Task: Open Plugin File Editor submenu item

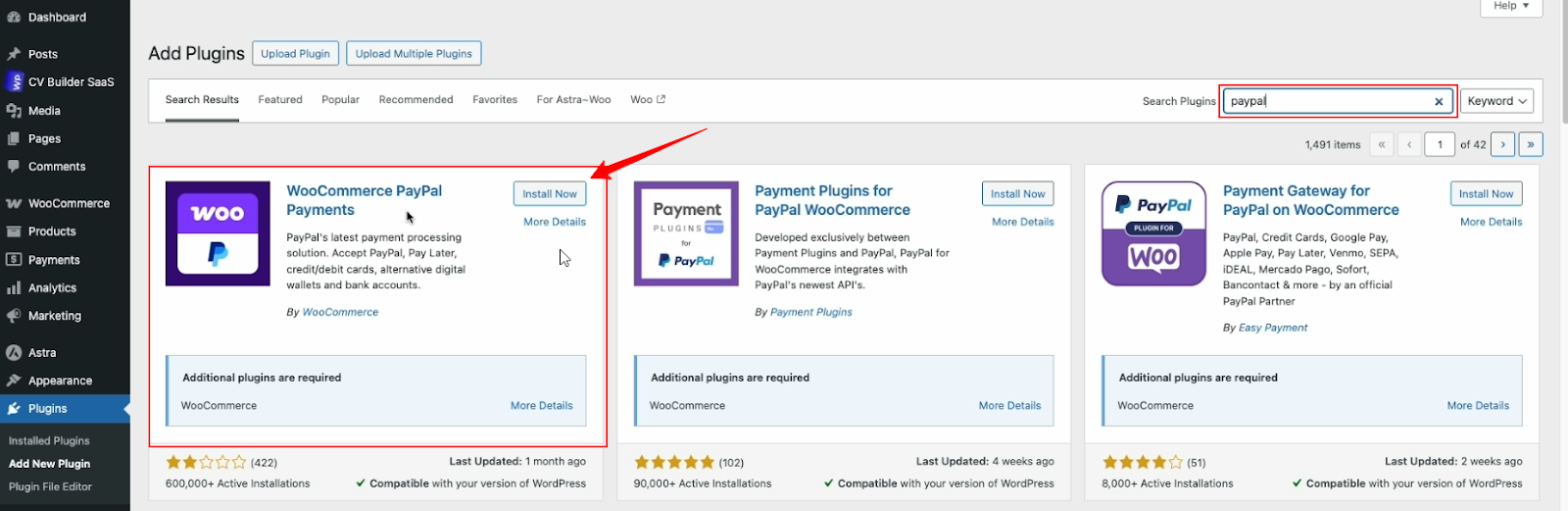Action: coord(50,486)
